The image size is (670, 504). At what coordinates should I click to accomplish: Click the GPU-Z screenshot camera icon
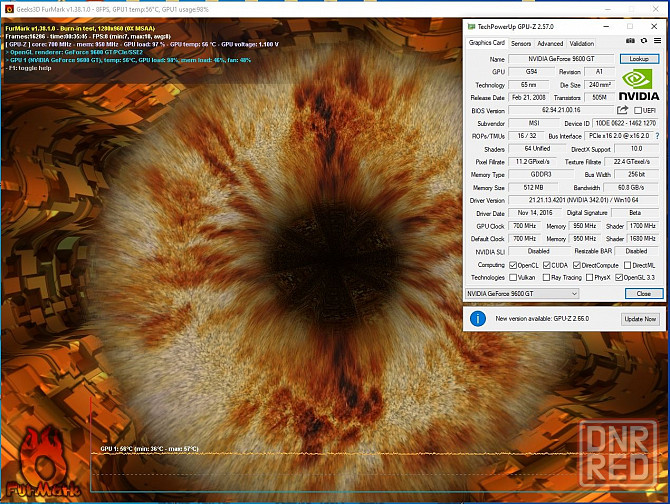[x=630, y=41]
